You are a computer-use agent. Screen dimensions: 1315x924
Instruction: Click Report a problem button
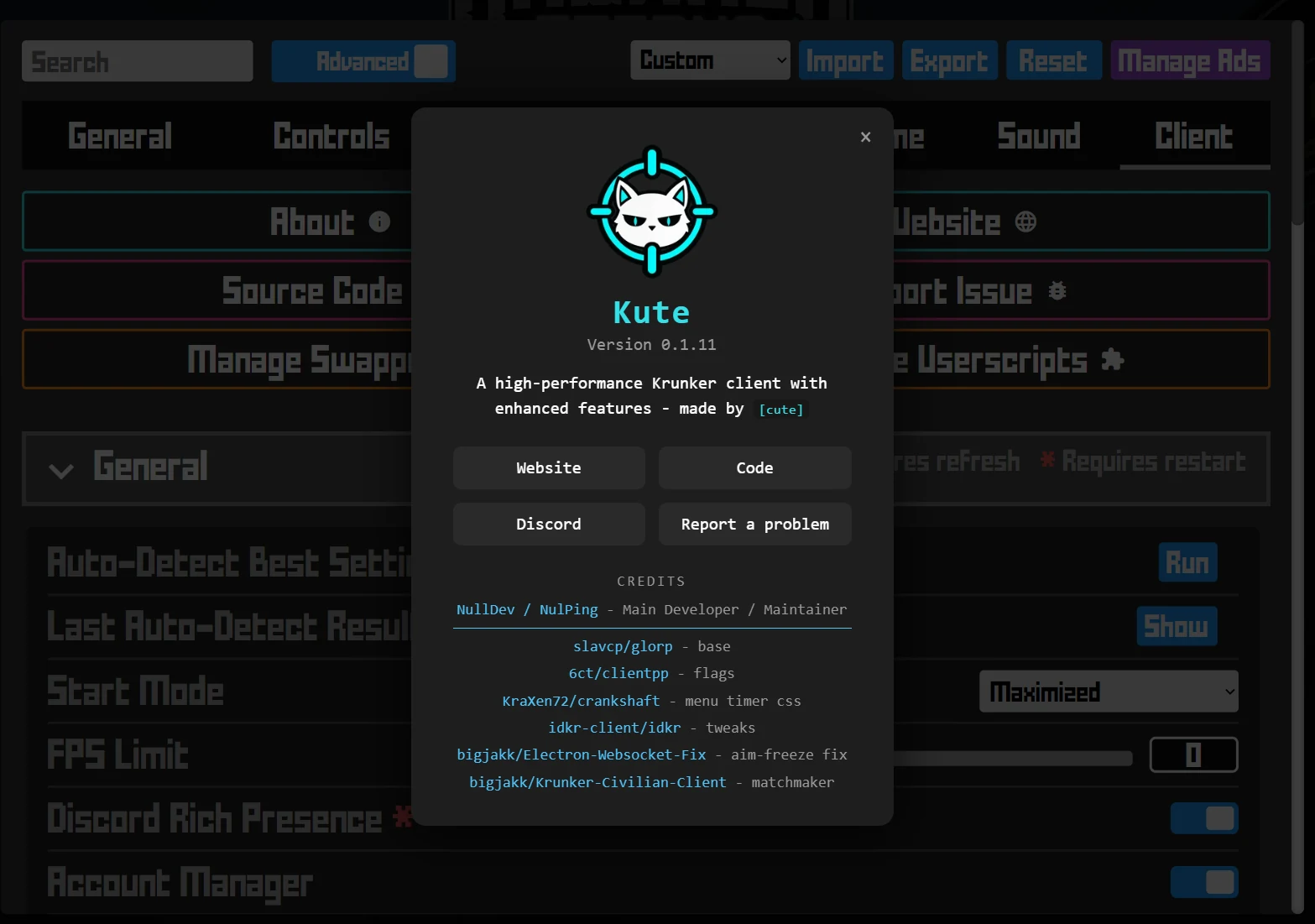[754, 524]
